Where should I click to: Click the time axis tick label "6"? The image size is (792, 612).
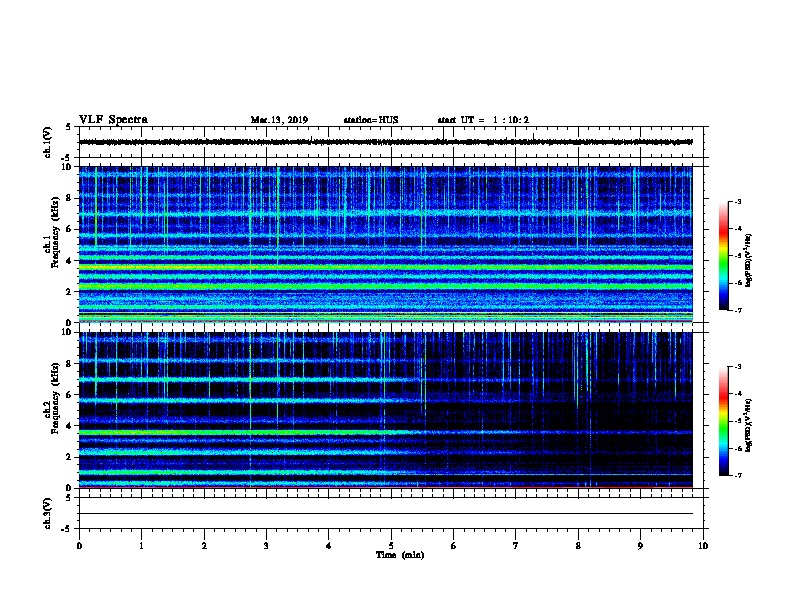coord(454,546)
